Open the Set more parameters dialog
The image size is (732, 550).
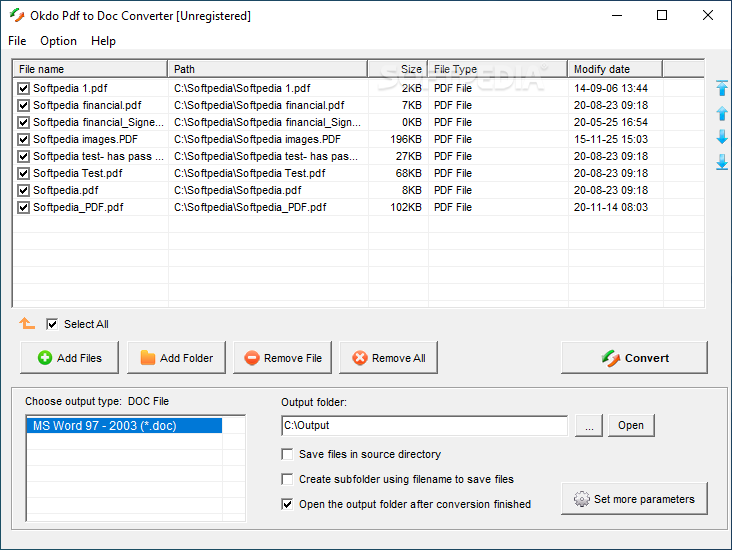634,499
